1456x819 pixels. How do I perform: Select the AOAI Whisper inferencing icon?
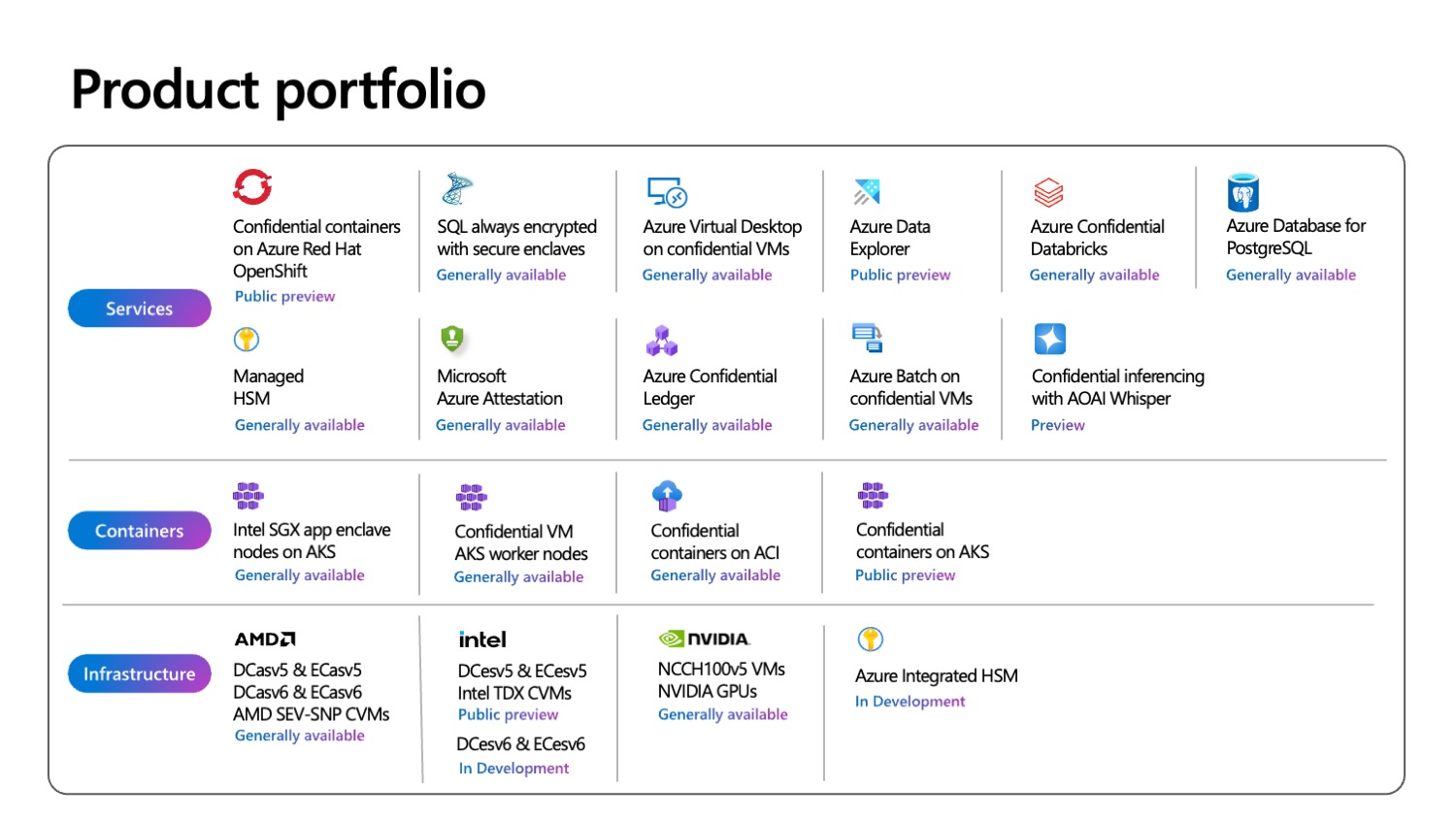1049,340
